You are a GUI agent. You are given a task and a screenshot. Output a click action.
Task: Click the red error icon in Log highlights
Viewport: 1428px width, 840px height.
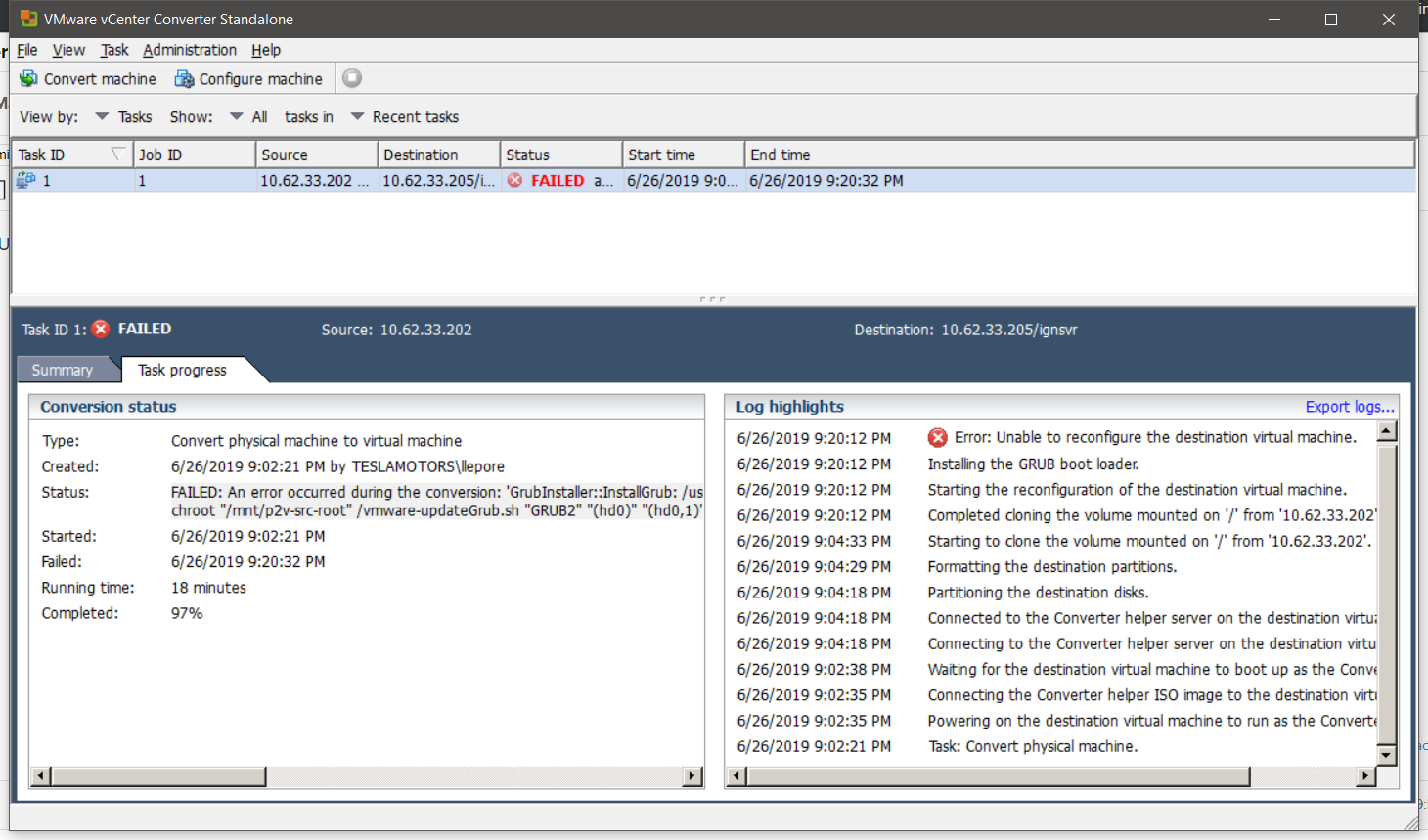[937, 437]
